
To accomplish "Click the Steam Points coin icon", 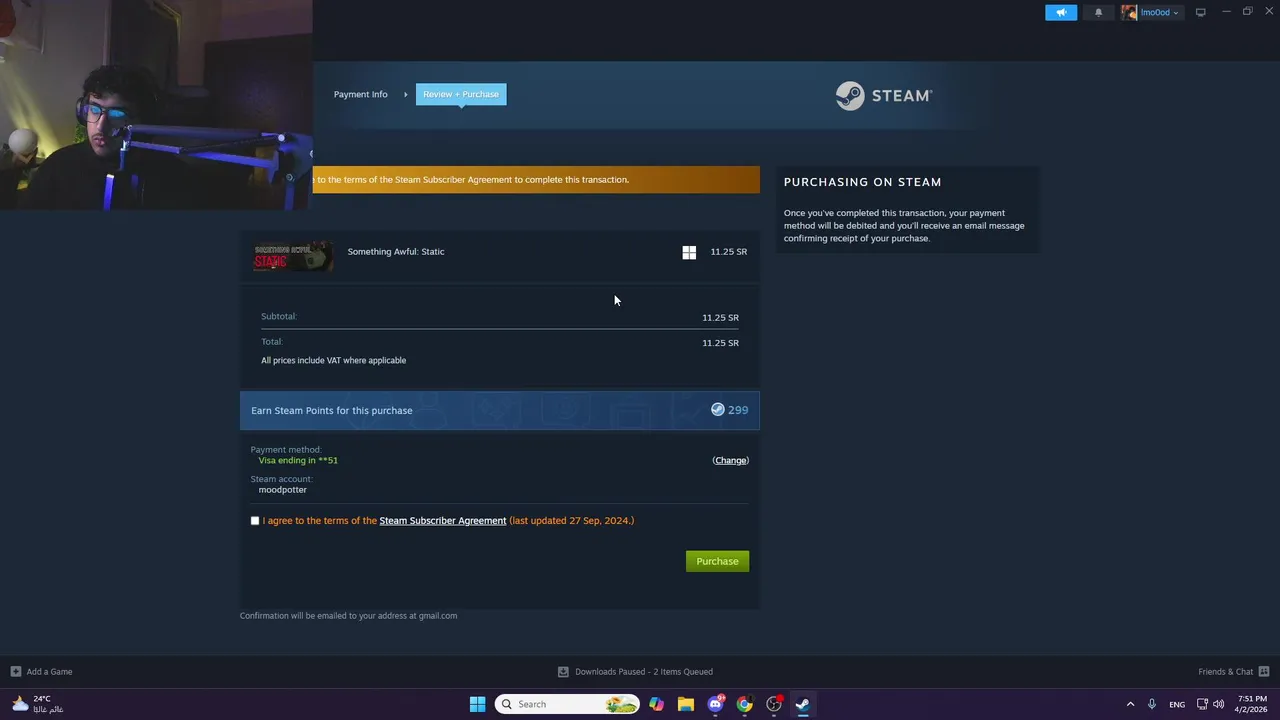I will point(717,410).
